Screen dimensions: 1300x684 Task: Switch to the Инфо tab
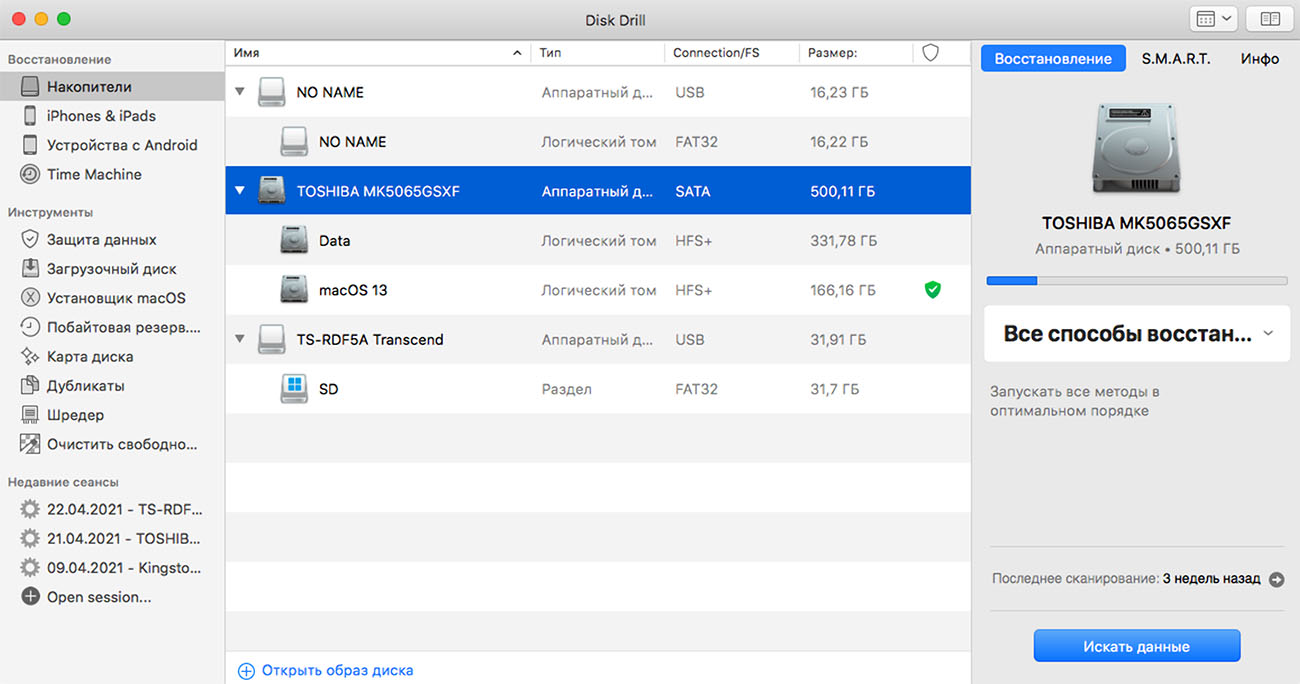pos(1259,59)
